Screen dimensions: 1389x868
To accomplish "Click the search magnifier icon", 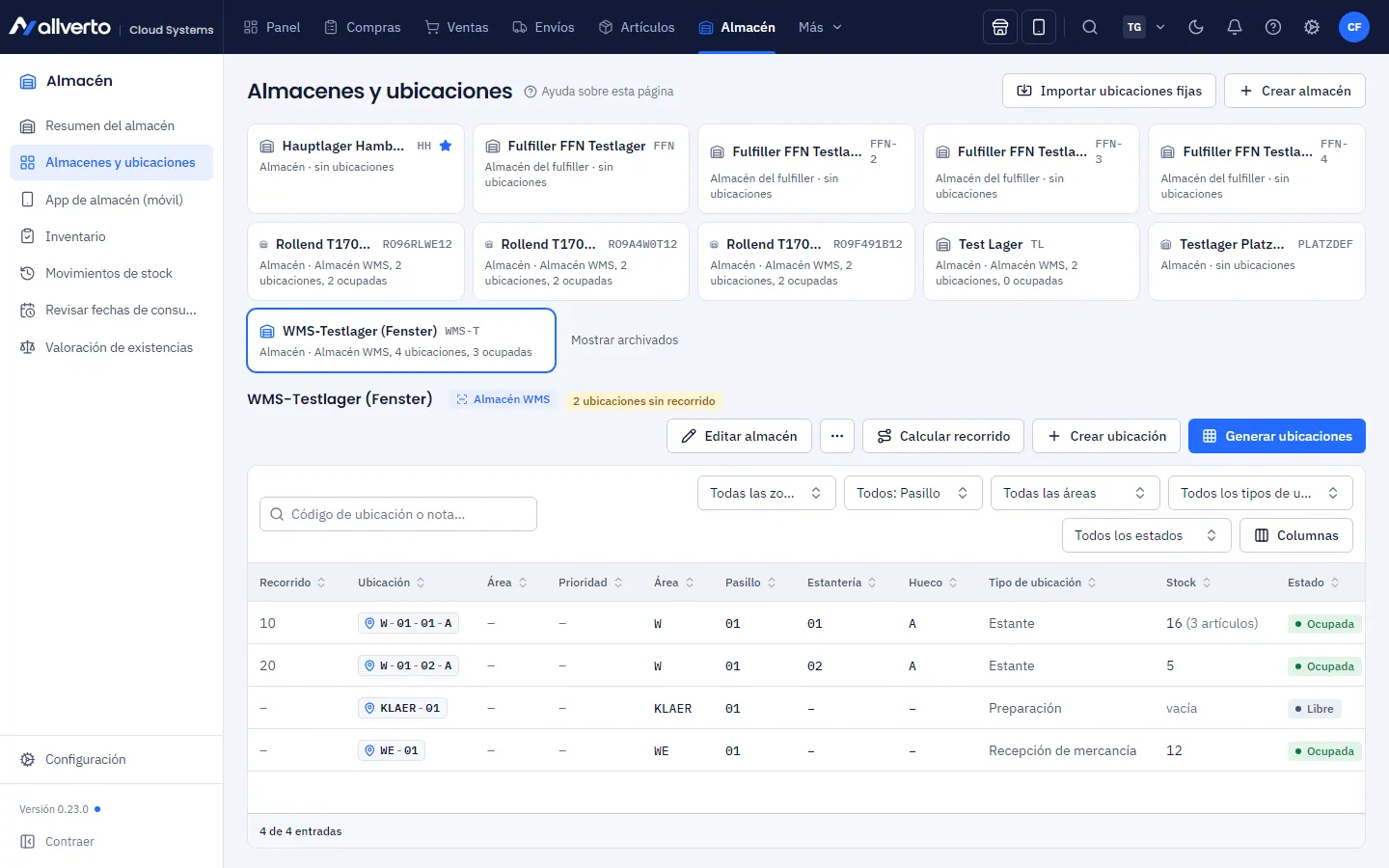I will tap(1090, 27).
